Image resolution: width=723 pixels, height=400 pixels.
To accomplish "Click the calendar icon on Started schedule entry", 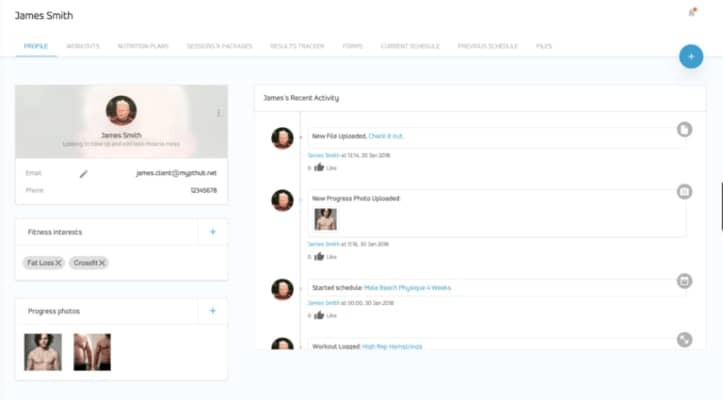I will (684, 281).
